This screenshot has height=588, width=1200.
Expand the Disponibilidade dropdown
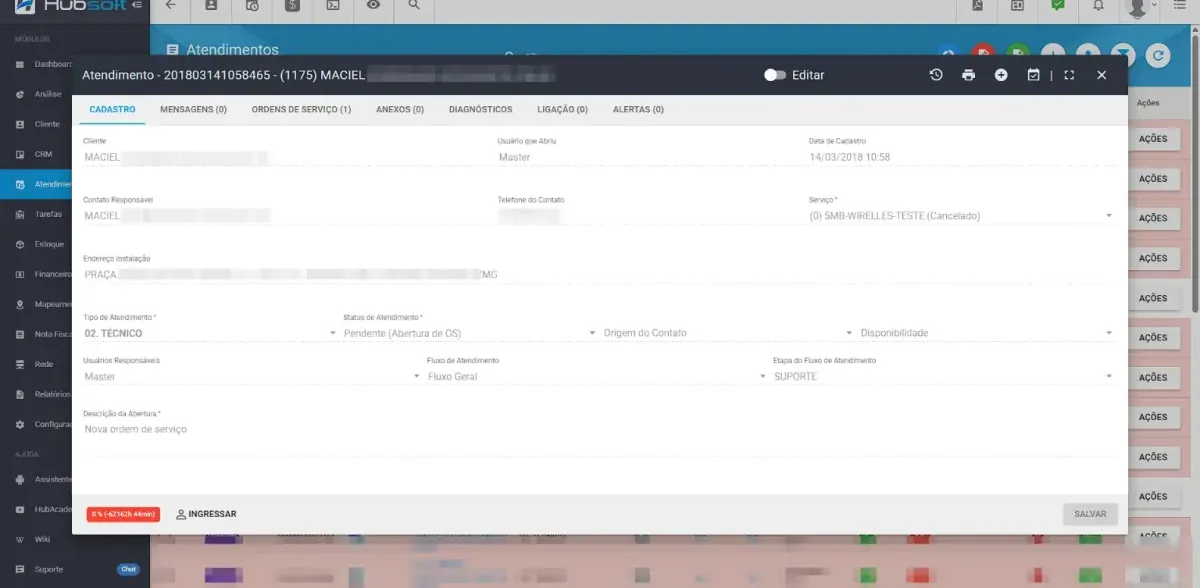(x=986, y=333)
